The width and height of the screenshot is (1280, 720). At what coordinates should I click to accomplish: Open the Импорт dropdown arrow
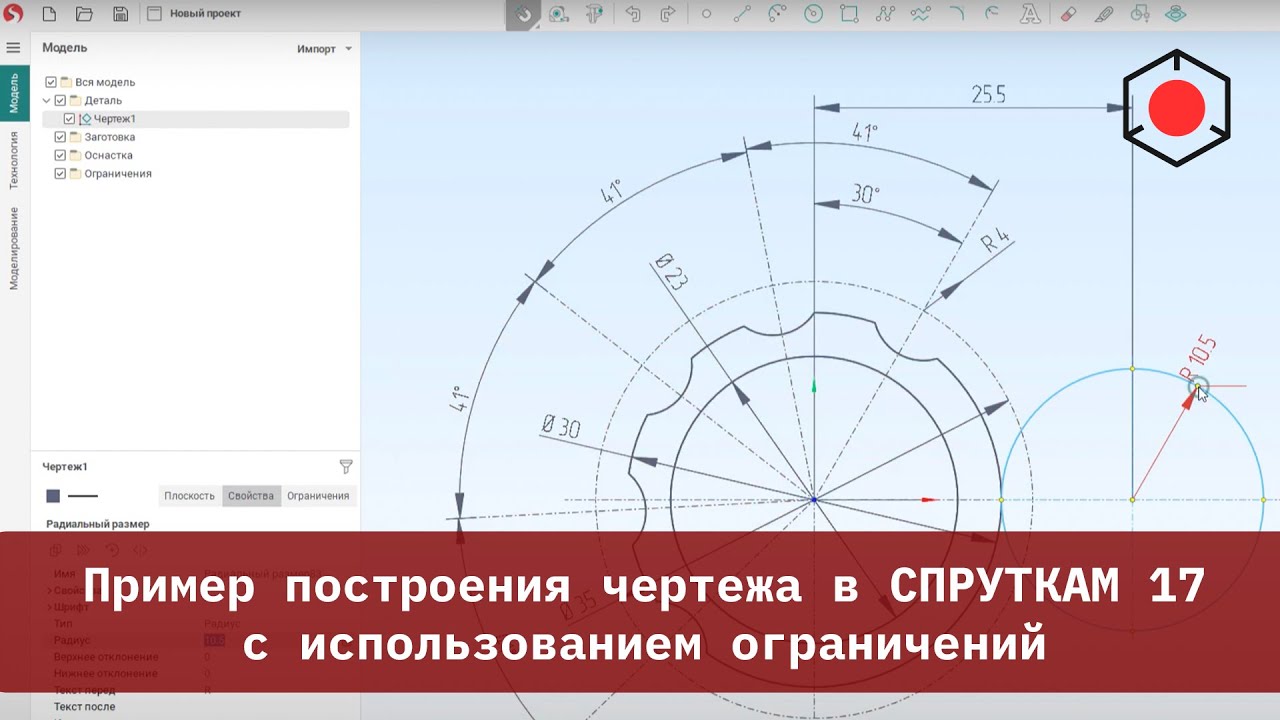(348, 49)
